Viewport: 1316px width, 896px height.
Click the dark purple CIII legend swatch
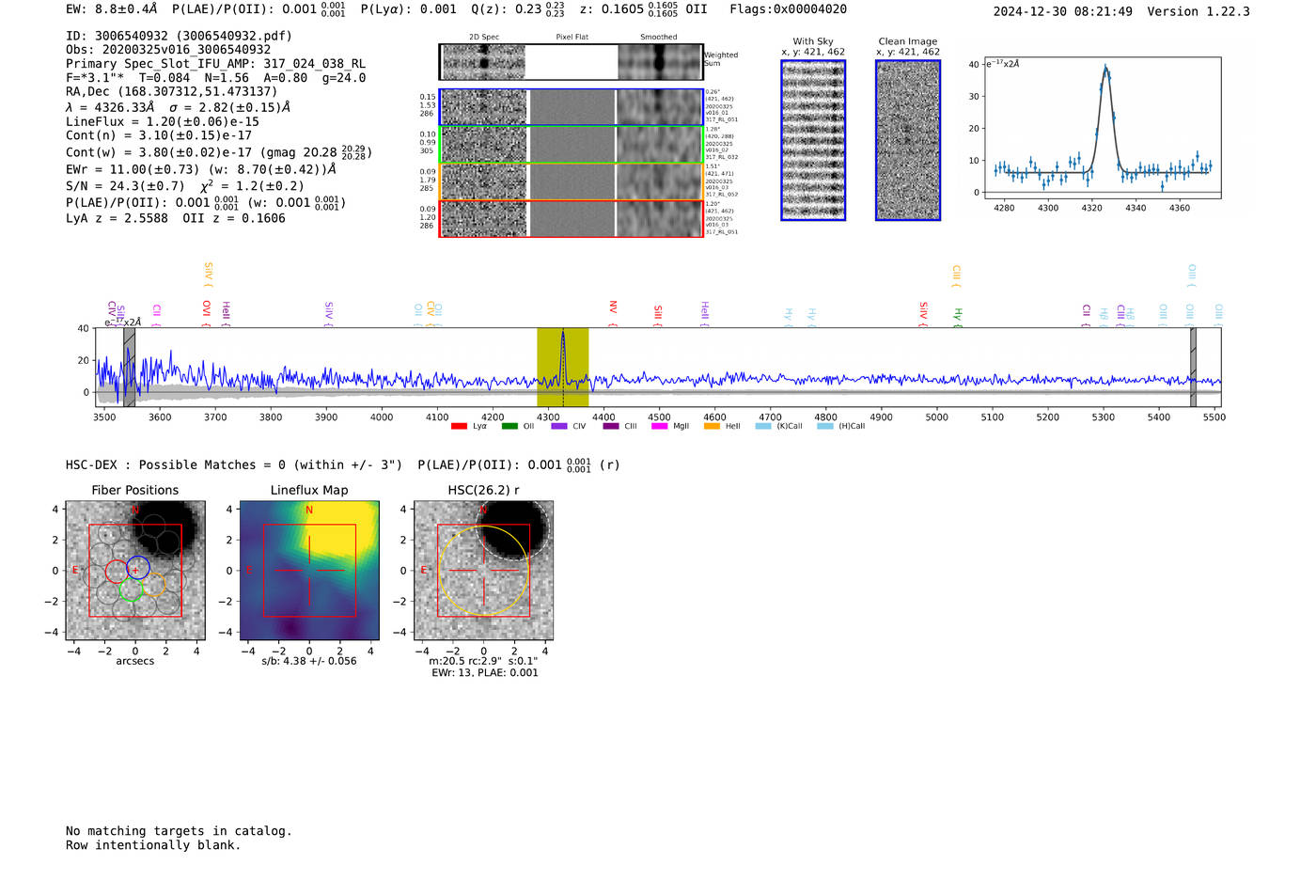click(x=611, y=426)
